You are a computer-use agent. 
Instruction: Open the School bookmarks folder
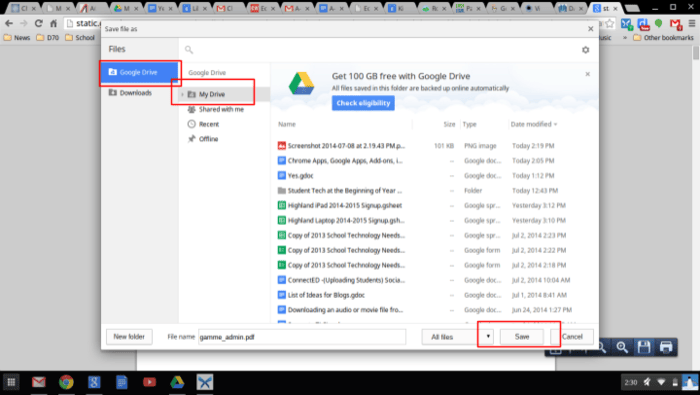(x=80, y=38)
